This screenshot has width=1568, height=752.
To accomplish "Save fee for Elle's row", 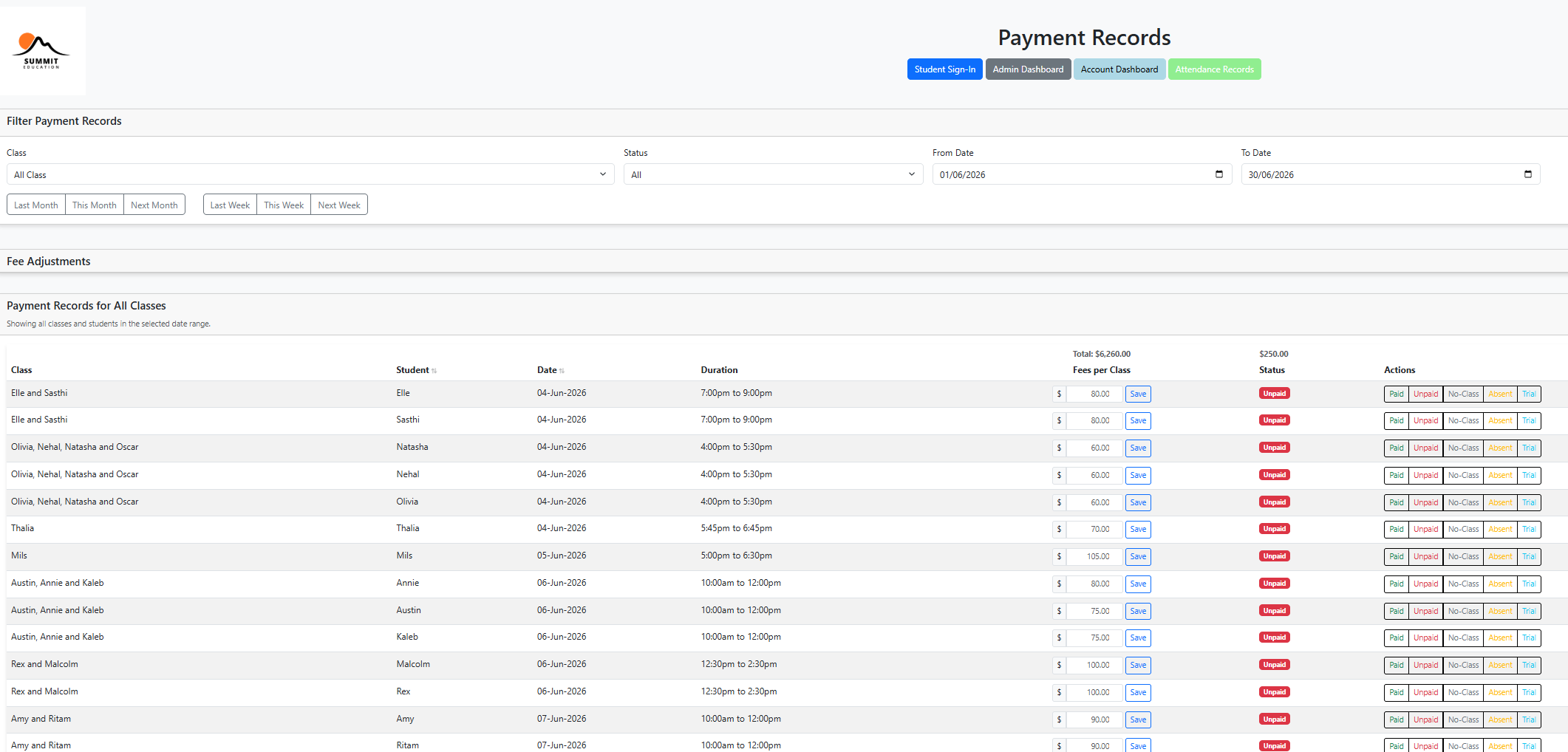I will coord(1138,394).
